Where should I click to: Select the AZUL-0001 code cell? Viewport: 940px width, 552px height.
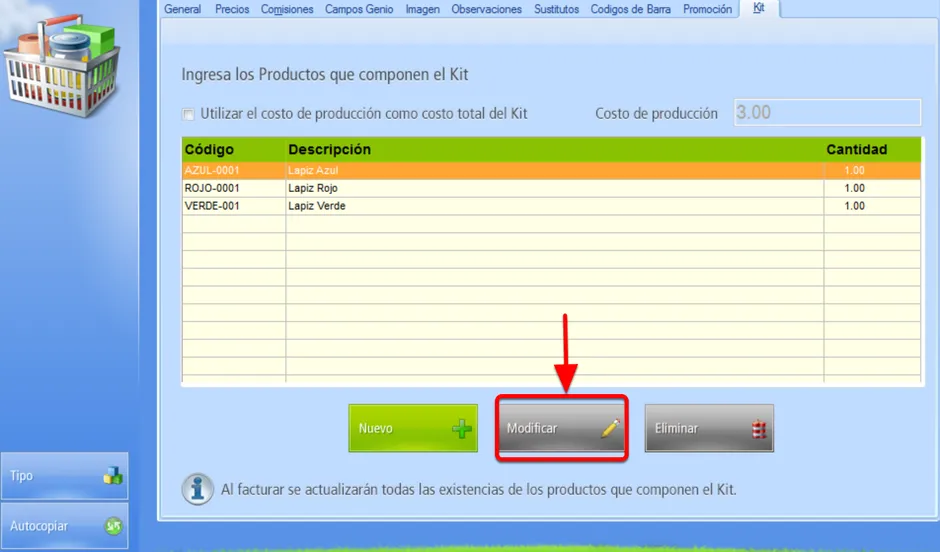pos(234,170)
